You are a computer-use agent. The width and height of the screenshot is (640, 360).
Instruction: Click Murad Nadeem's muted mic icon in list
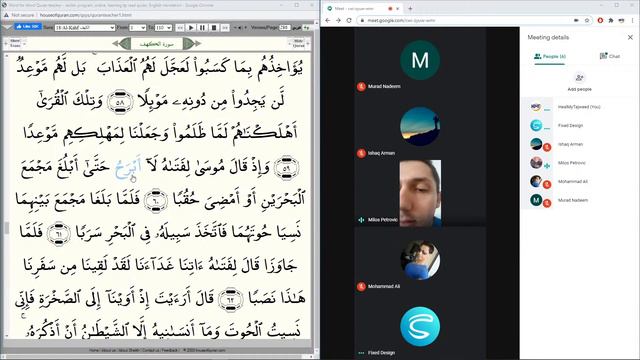(x=547, y=203)
